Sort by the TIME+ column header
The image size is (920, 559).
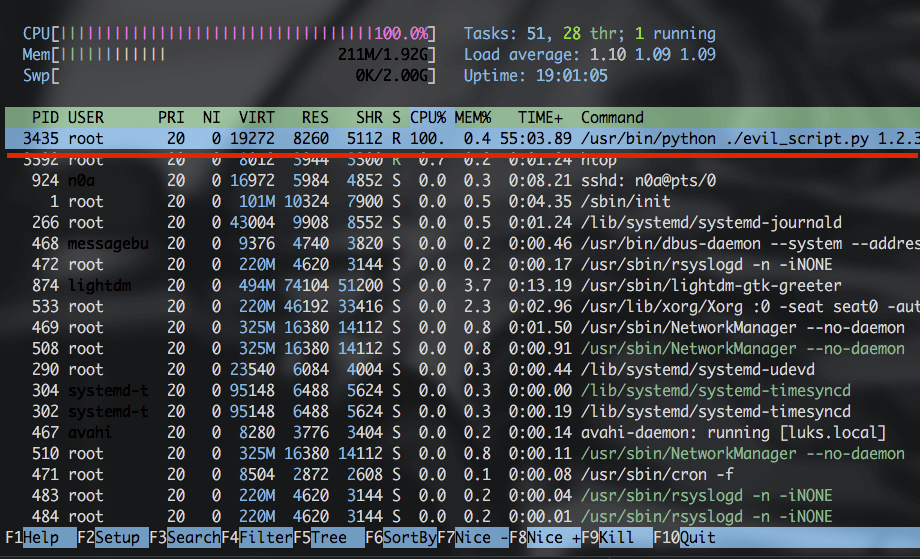coord(540,117)
